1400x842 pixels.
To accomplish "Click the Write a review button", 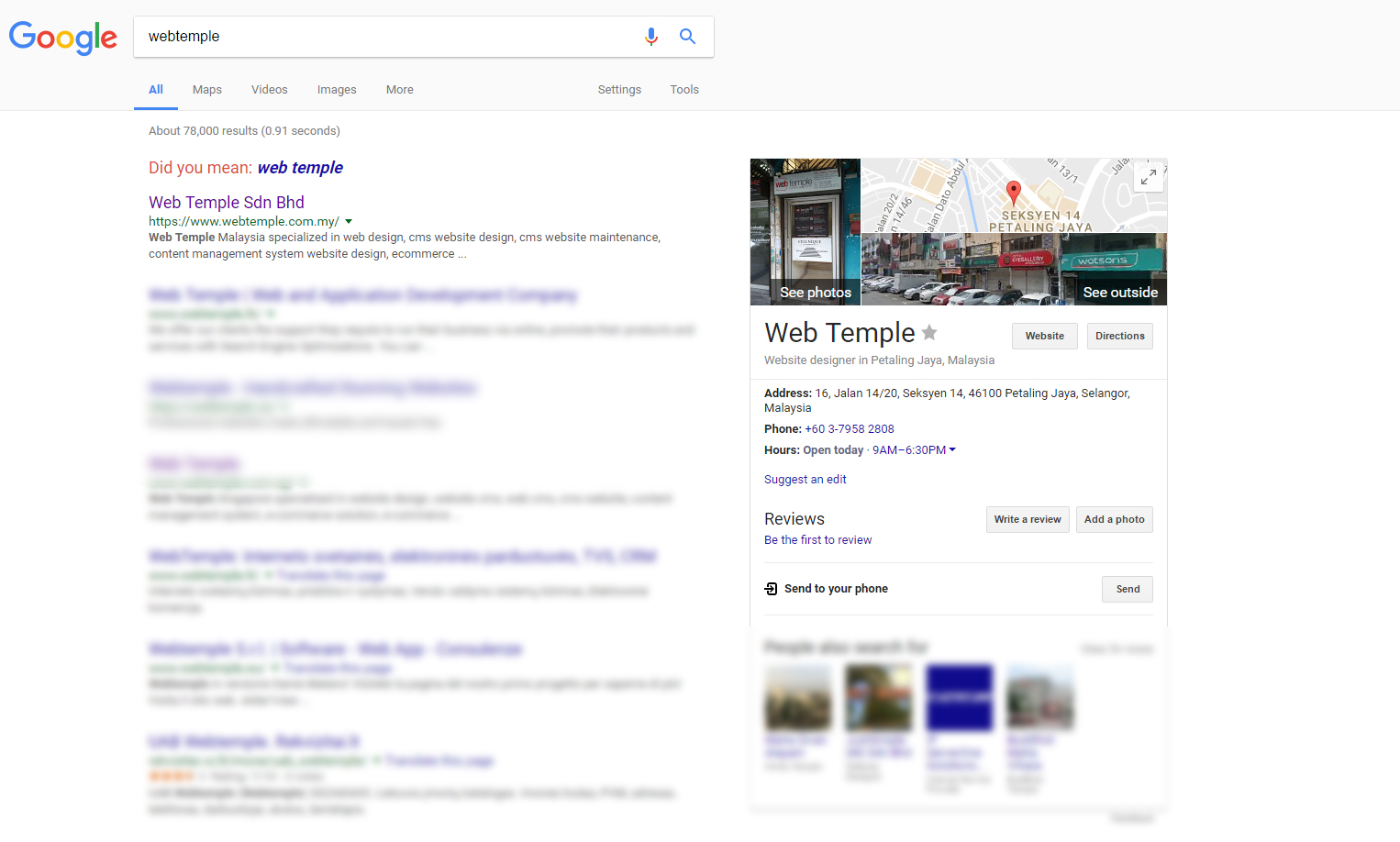I will coord(1028,519).
